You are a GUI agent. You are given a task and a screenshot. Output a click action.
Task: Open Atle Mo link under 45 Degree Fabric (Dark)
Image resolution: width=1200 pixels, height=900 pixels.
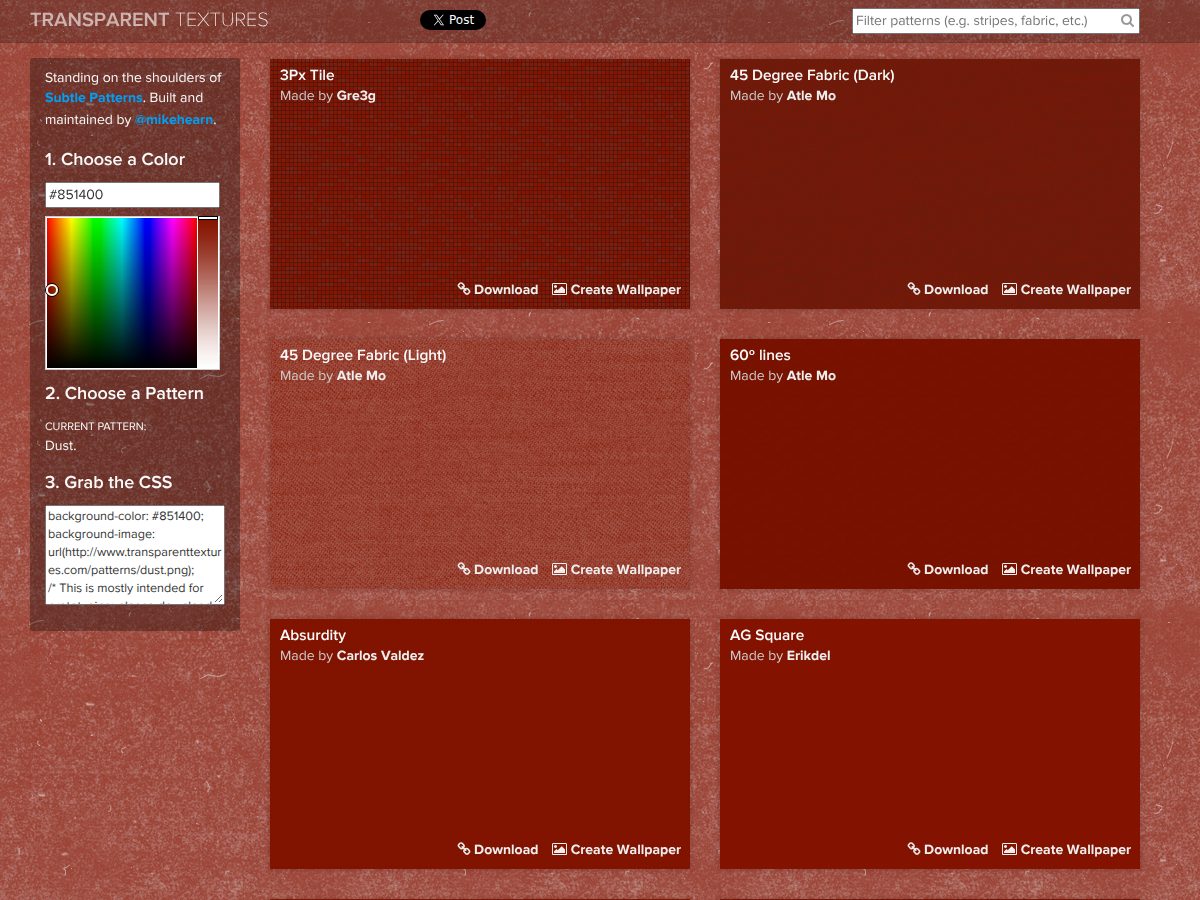pyautogui.click(x=811, y=96)
